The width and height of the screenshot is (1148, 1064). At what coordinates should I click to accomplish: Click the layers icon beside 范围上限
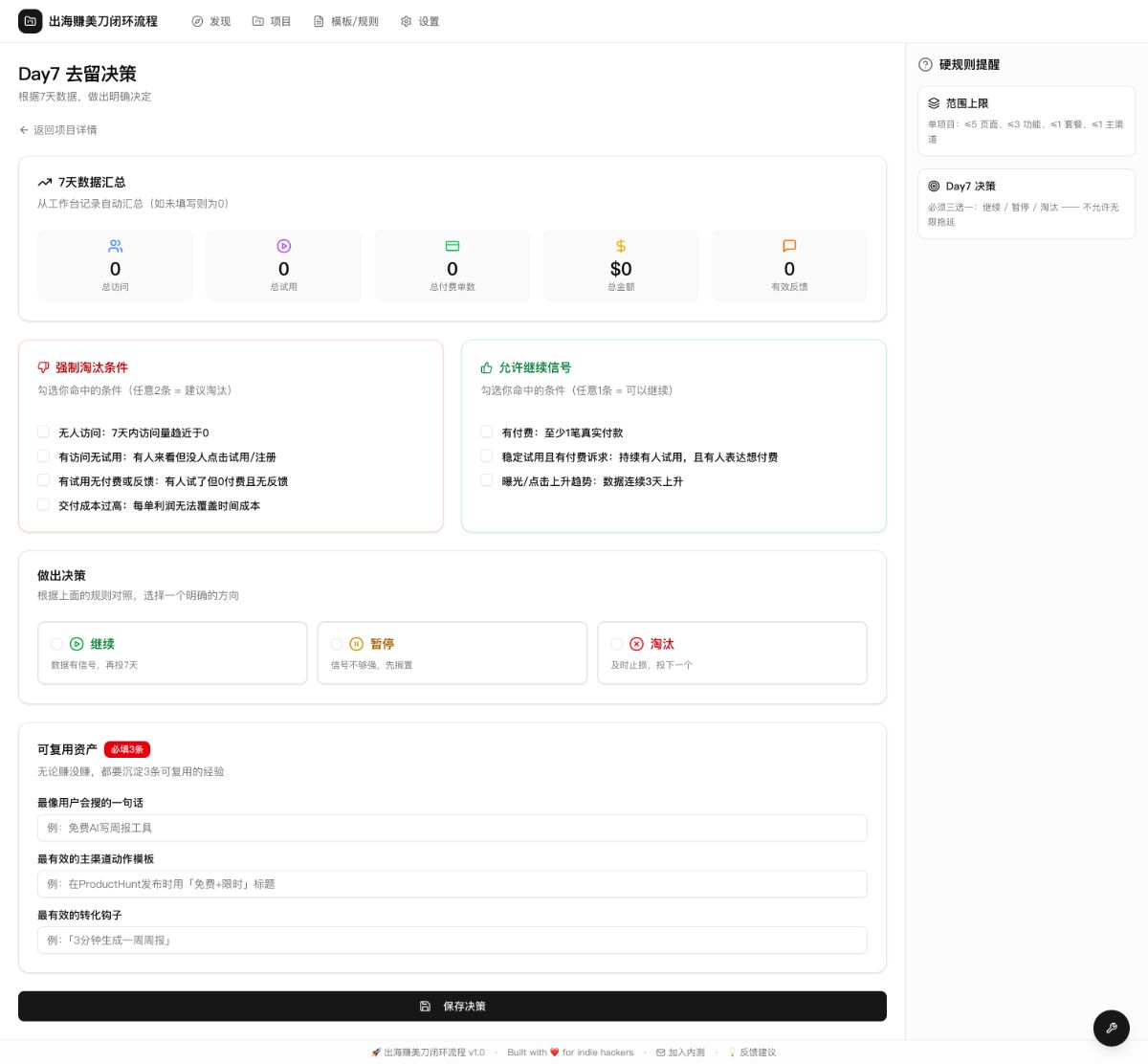tap(935, 103)
